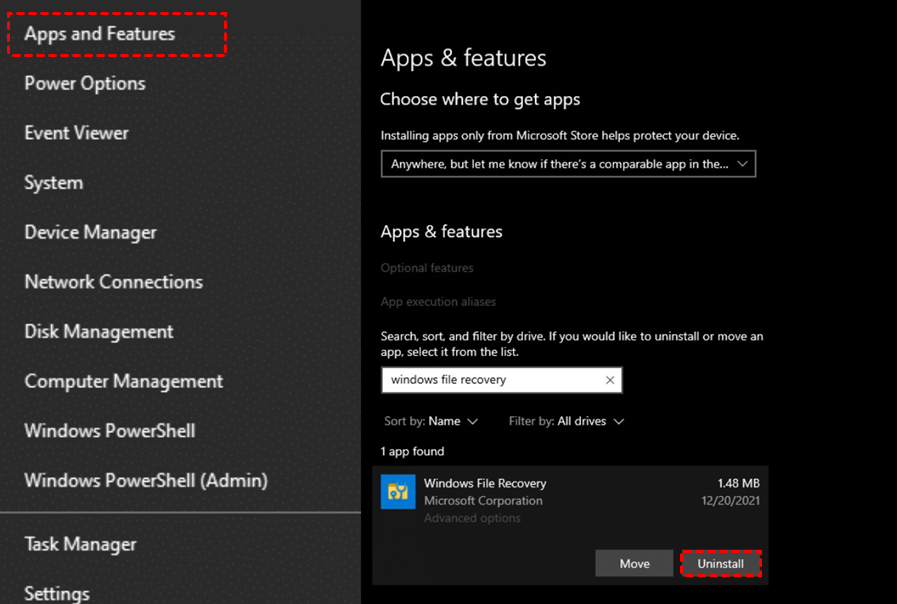
Task: Click the Windows File Recovery app icon
Action: click(398, 492)
